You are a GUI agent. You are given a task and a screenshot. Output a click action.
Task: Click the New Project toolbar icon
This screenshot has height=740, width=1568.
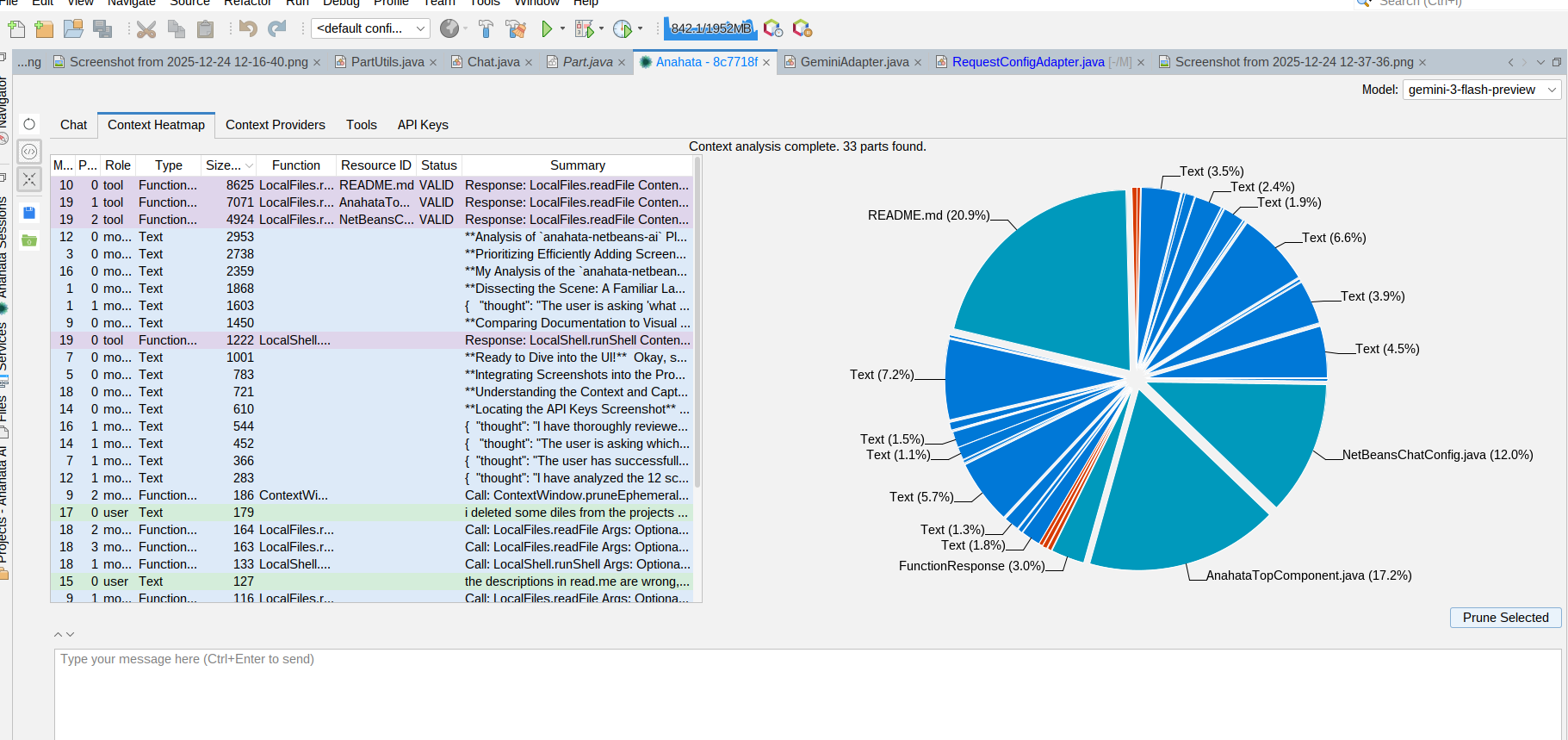(x=45, y=29)
